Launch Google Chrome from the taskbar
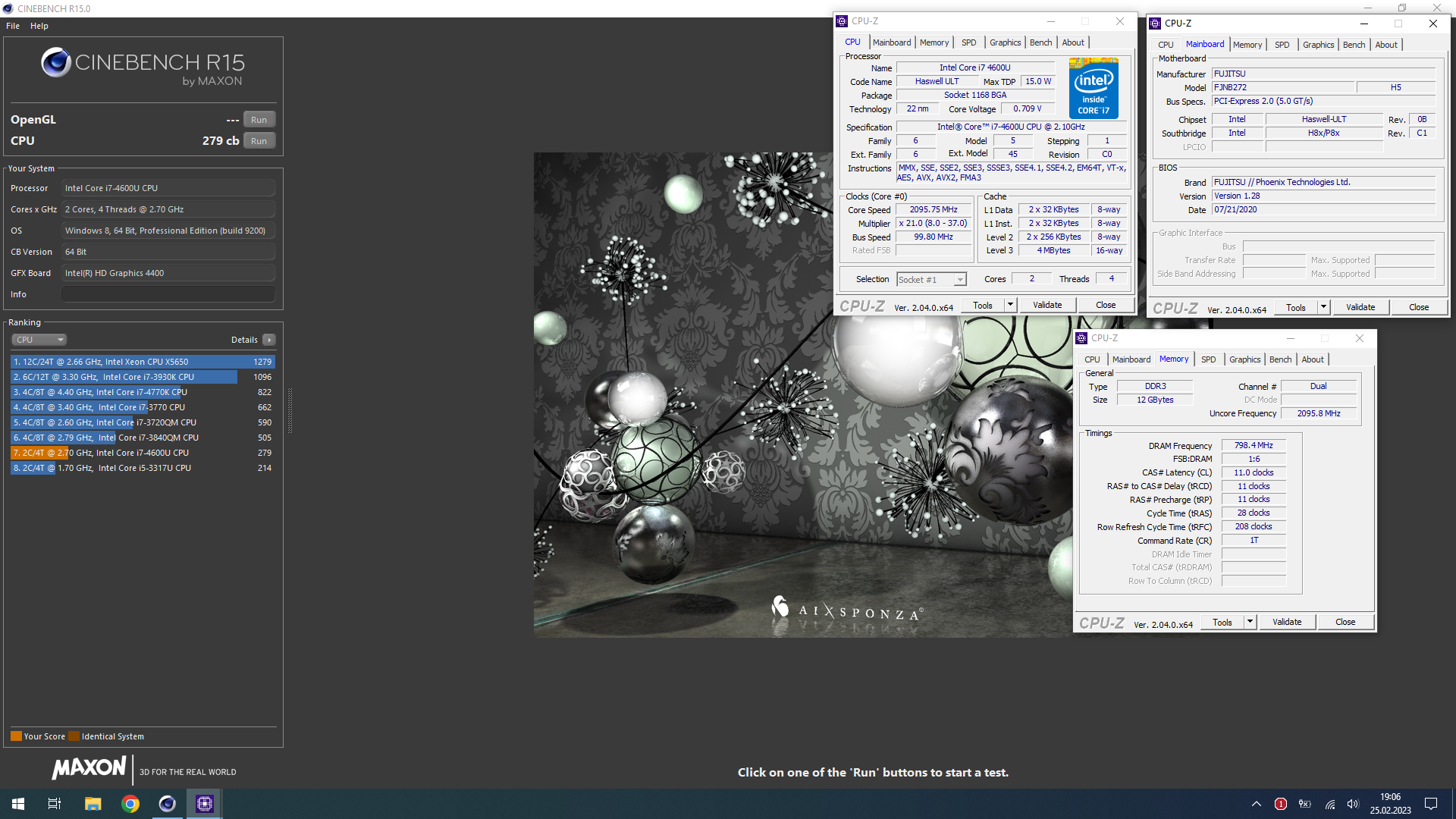The height and width of the screenshot is (819, 1456). click(130, 804)
